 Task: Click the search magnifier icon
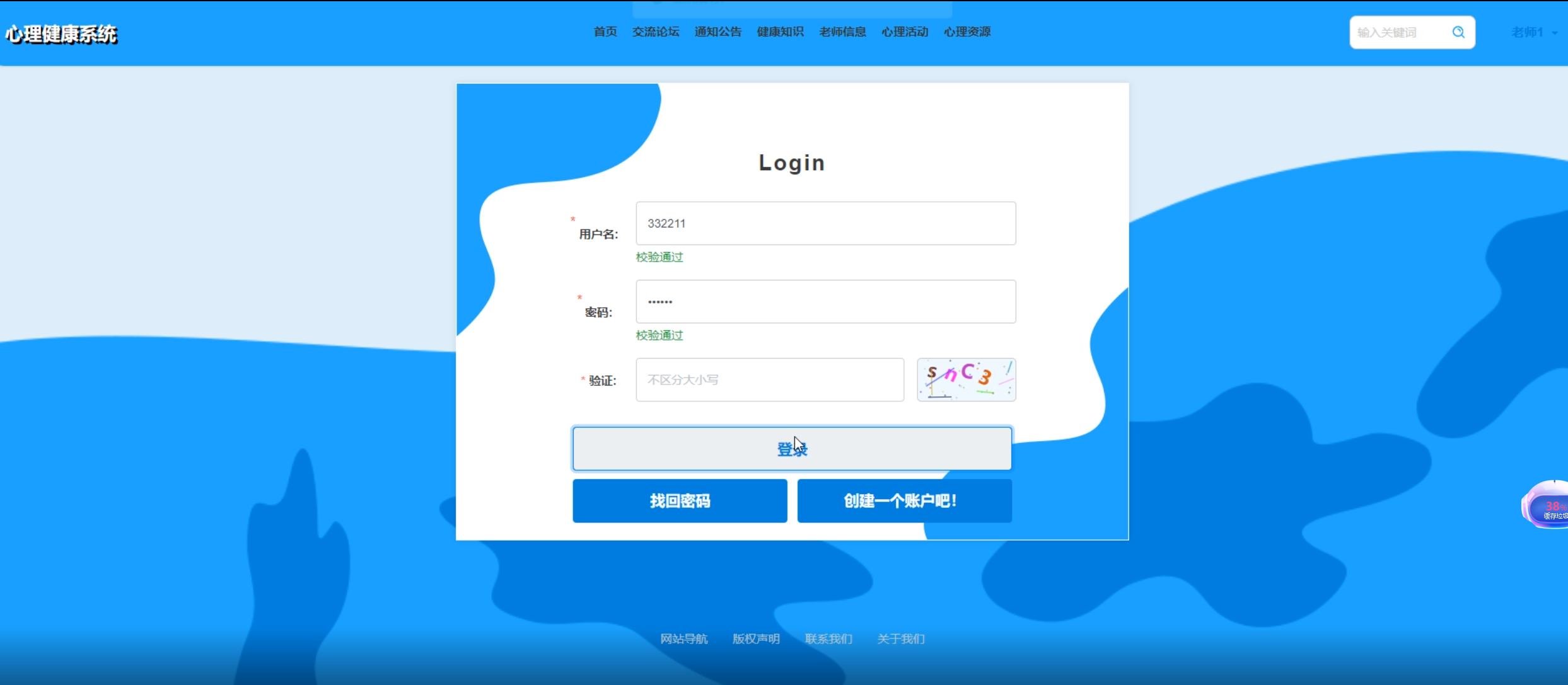(1458, 32)
